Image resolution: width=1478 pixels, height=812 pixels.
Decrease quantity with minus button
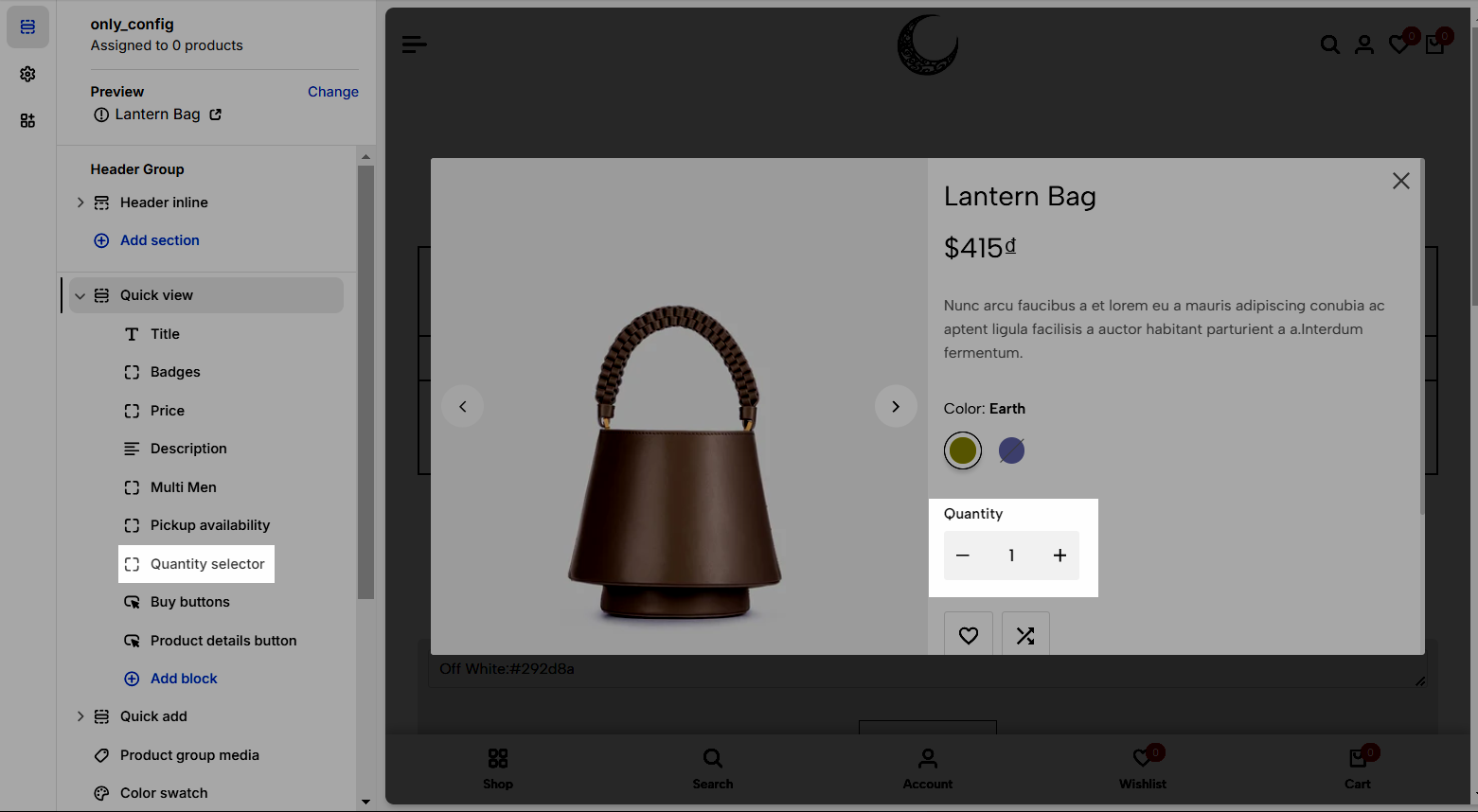click(x=963, y=556)
